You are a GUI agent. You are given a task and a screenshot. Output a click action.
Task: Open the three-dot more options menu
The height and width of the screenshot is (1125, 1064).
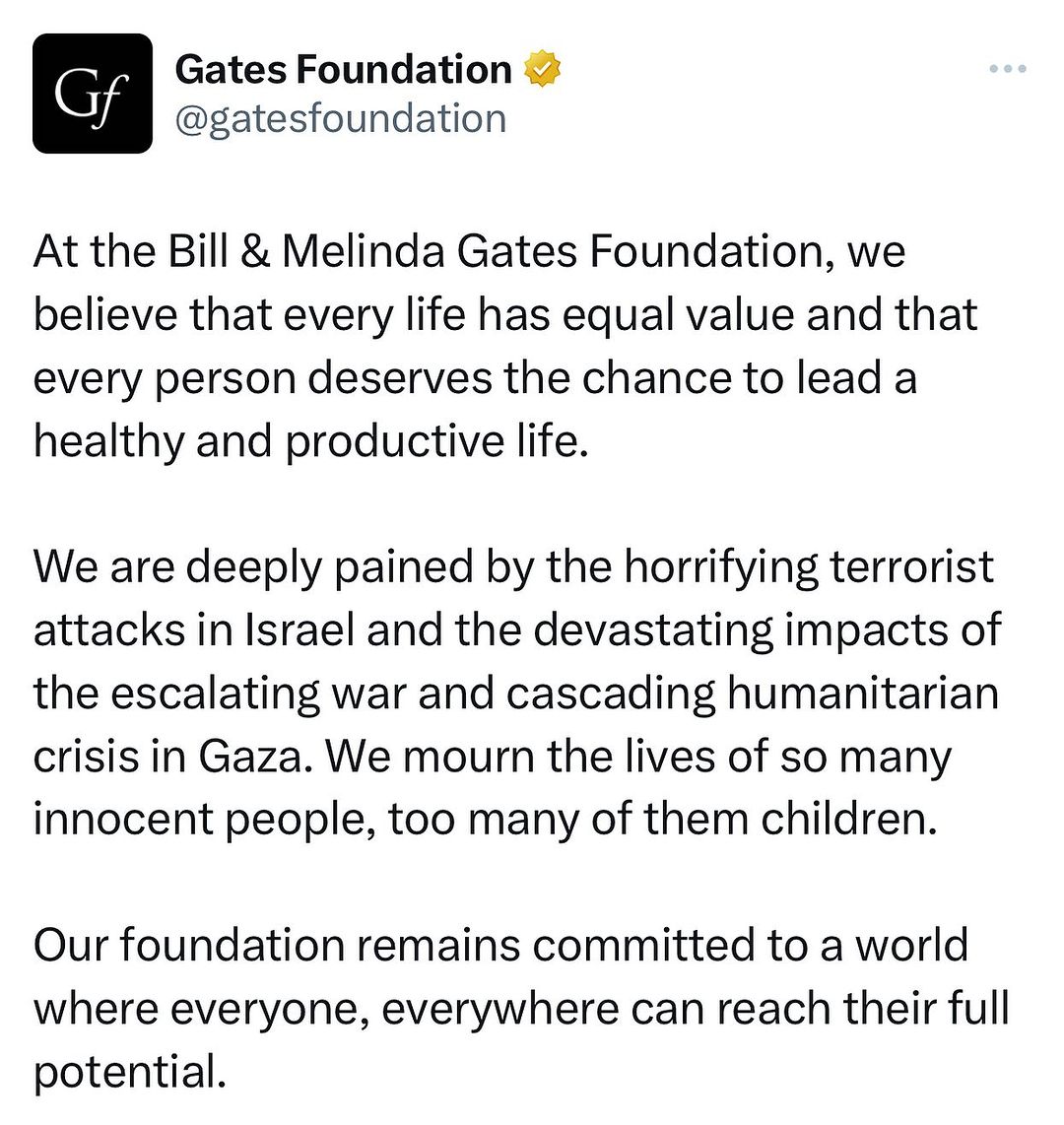1007,69
